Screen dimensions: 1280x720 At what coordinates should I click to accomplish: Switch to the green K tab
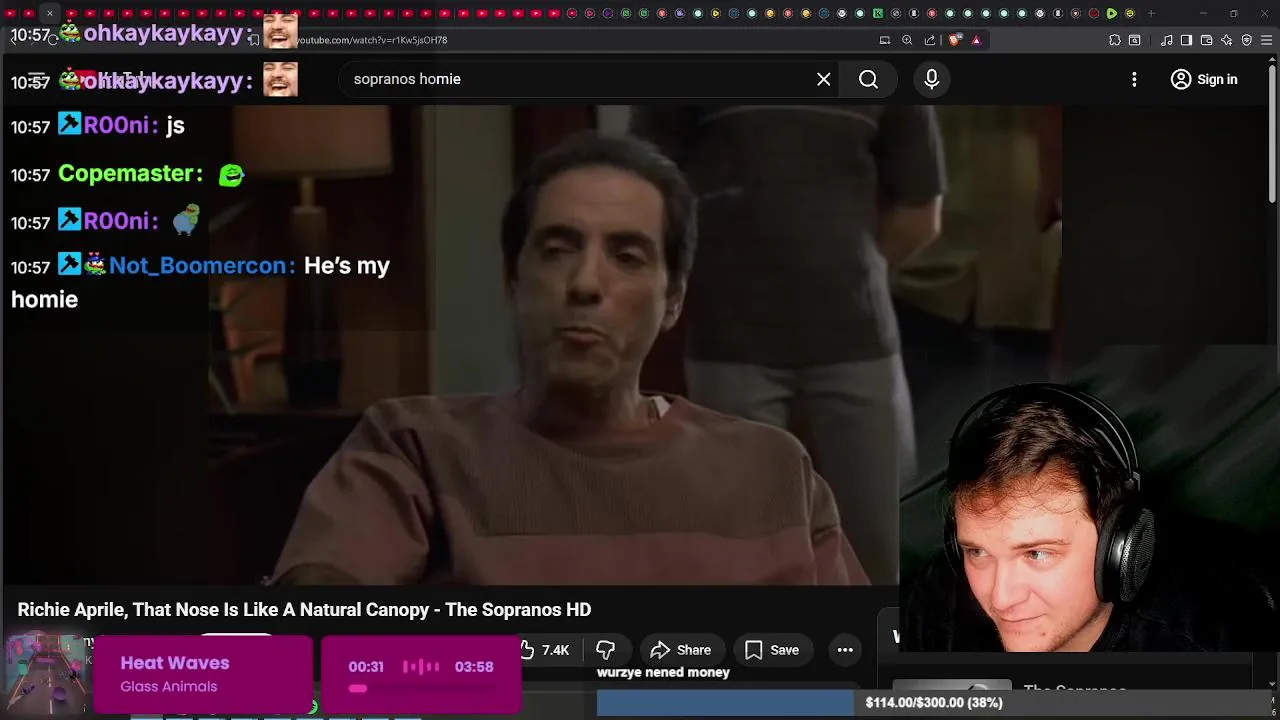(877, 14)
